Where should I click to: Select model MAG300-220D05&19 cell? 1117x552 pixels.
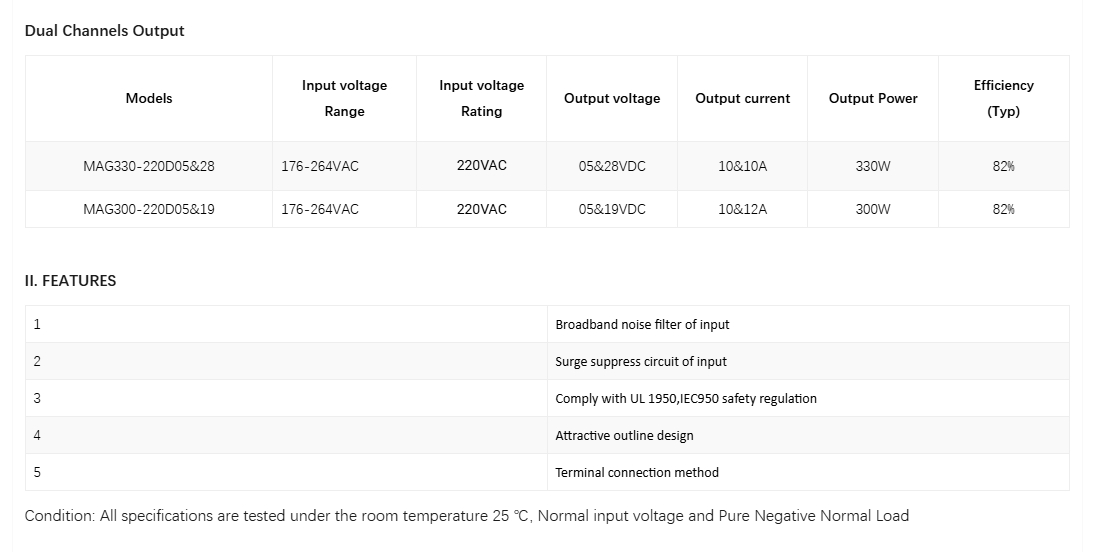[x=149, y=209]
